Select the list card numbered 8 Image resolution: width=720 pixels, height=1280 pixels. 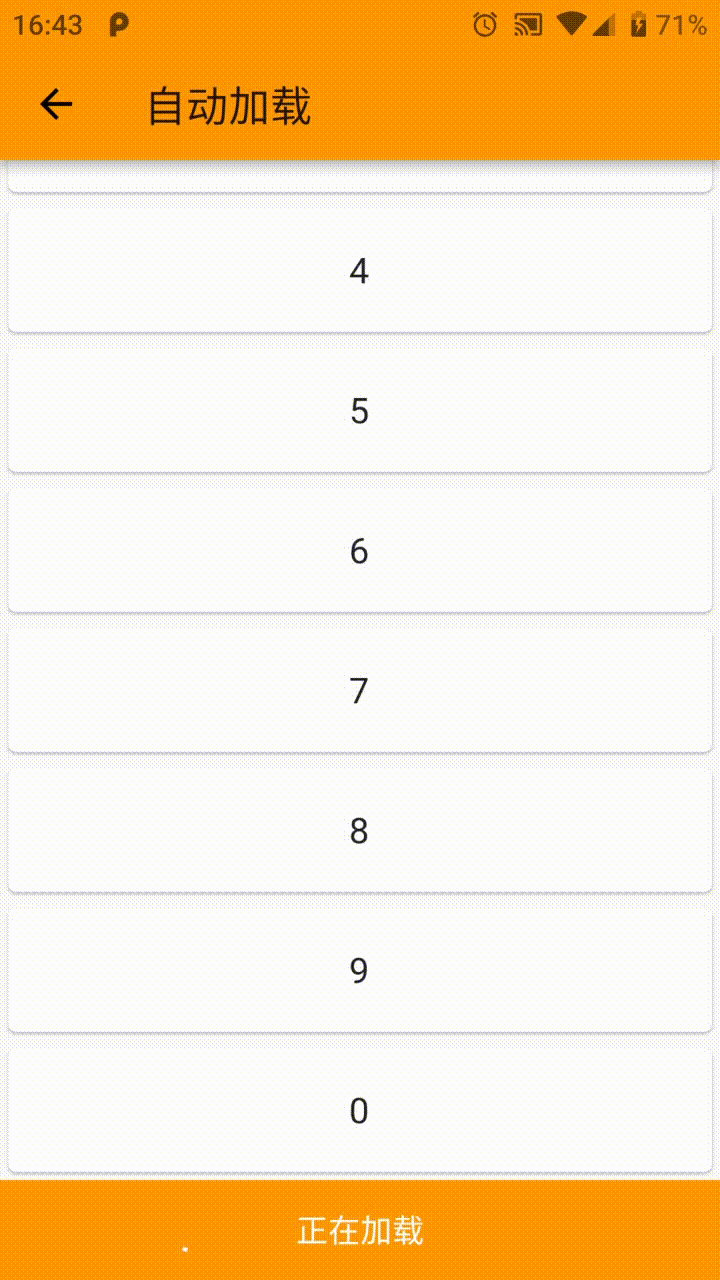pyautogui.click(x=360, y=830)
